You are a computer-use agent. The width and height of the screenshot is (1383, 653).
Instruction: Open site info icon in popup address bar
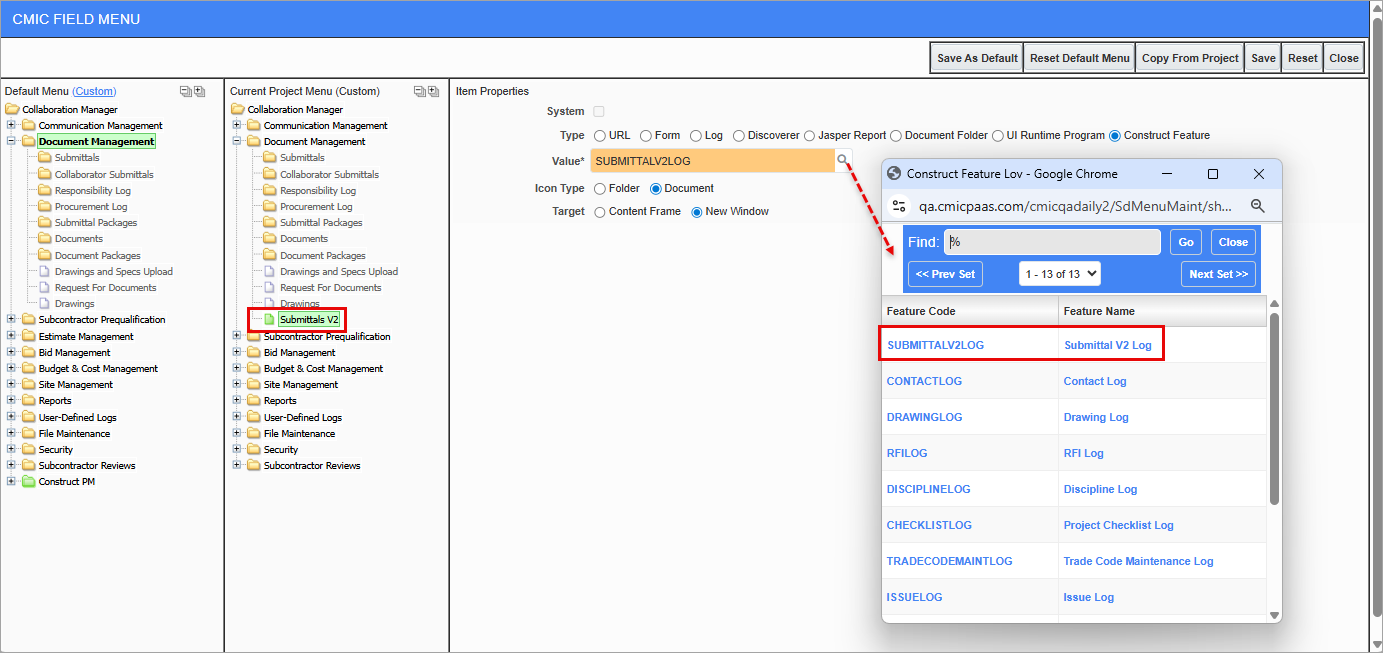[899, 206]
